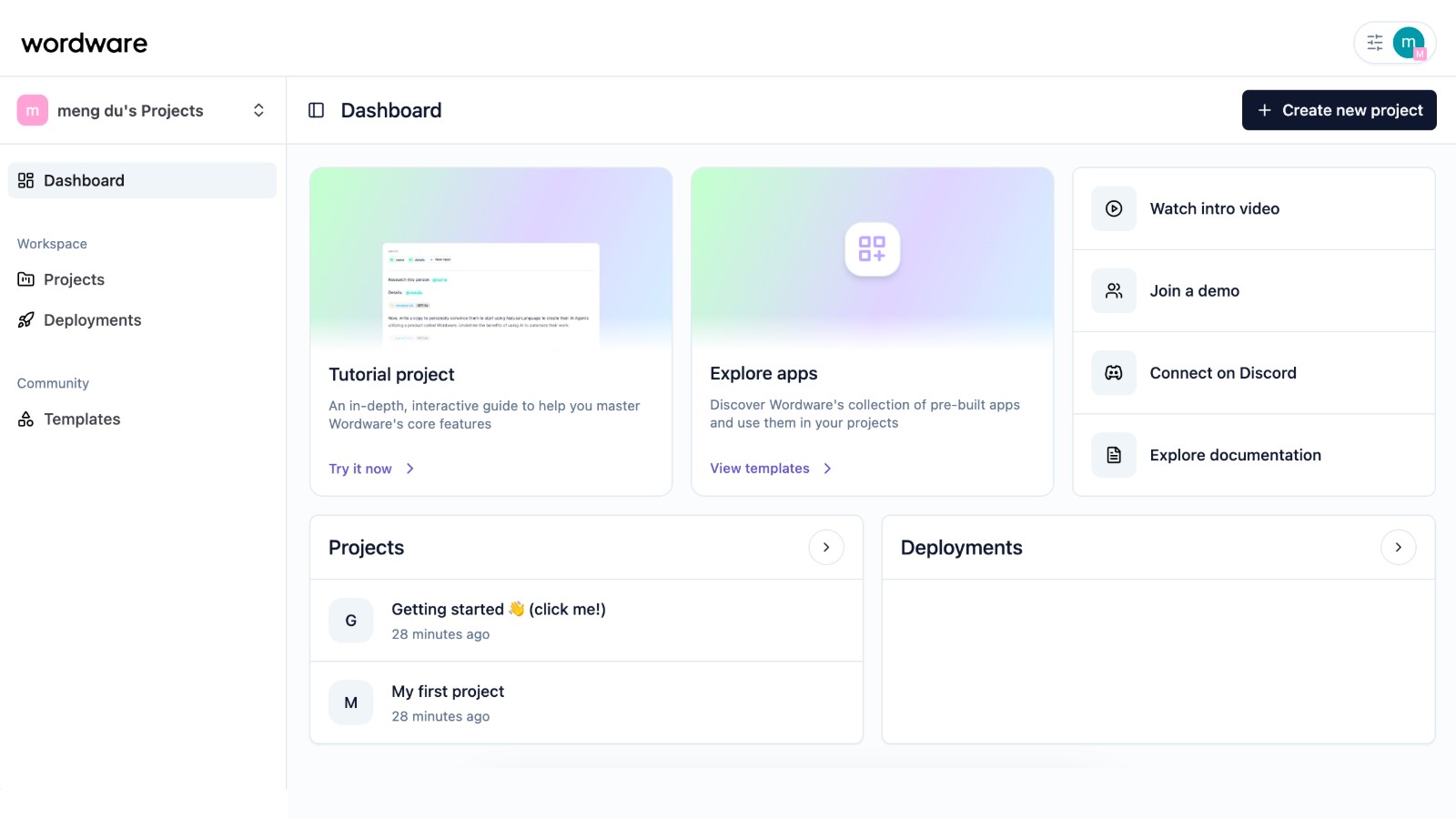Expand Deployments section with the arrow button
The width and height of the screenshot is (1456, 819).
(x=1398, y=547)
